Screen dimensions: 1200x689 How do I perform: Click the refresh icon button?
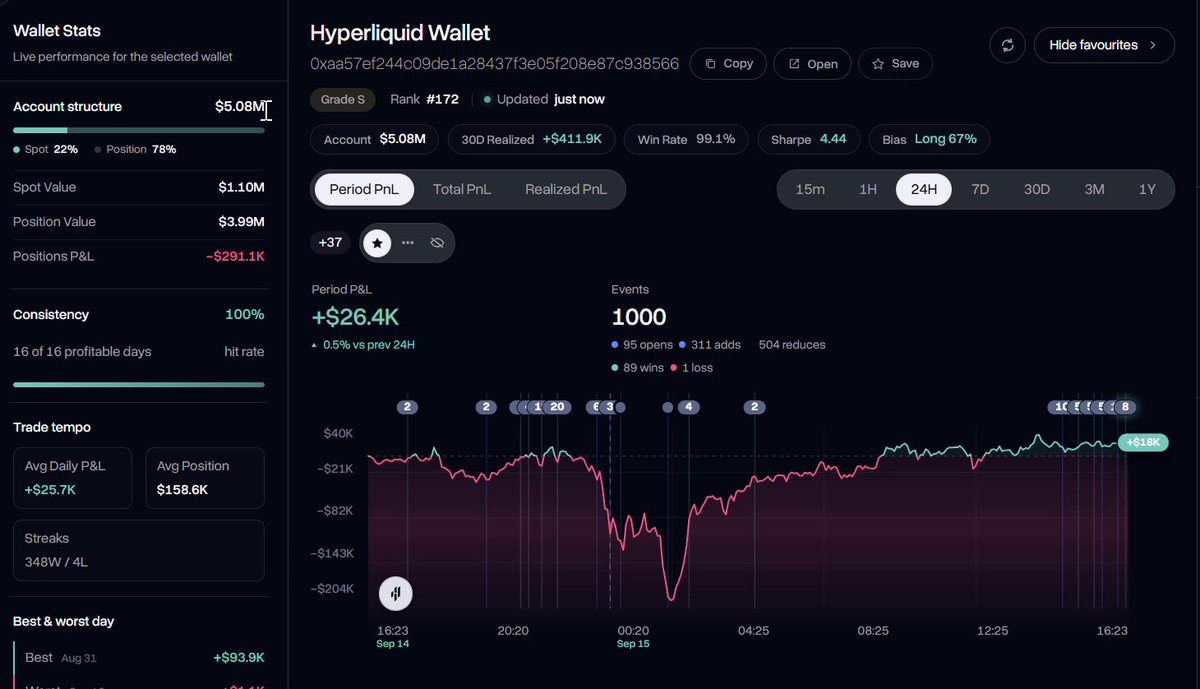click(x=1007, y=45)
